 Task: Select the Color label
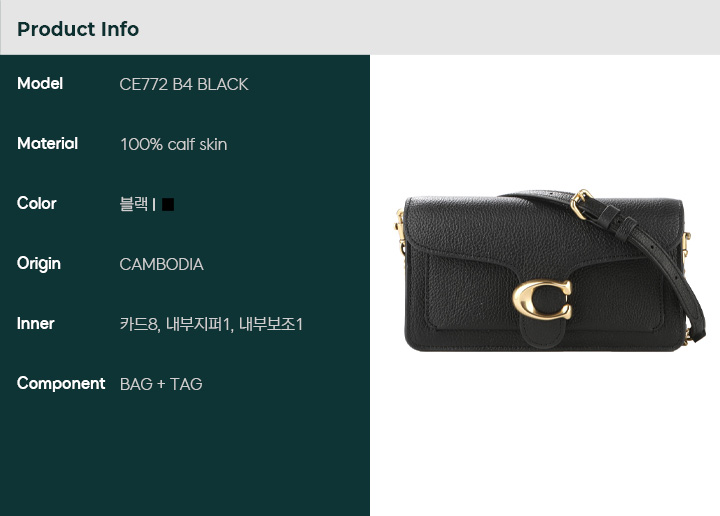tap(37, 203)
